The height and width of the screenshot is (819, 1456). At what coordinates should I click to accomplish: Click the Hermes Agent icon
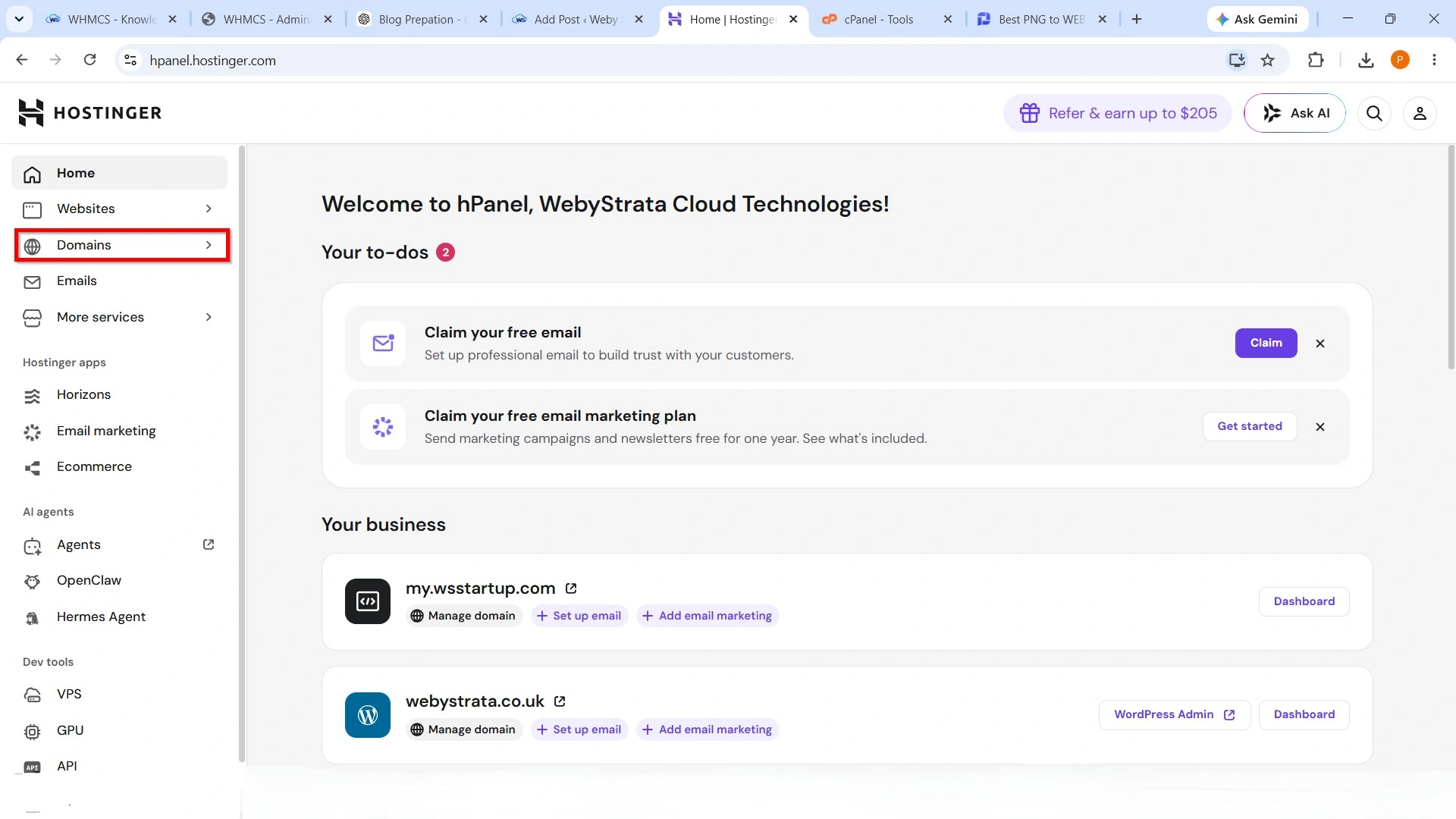(32, 618)
